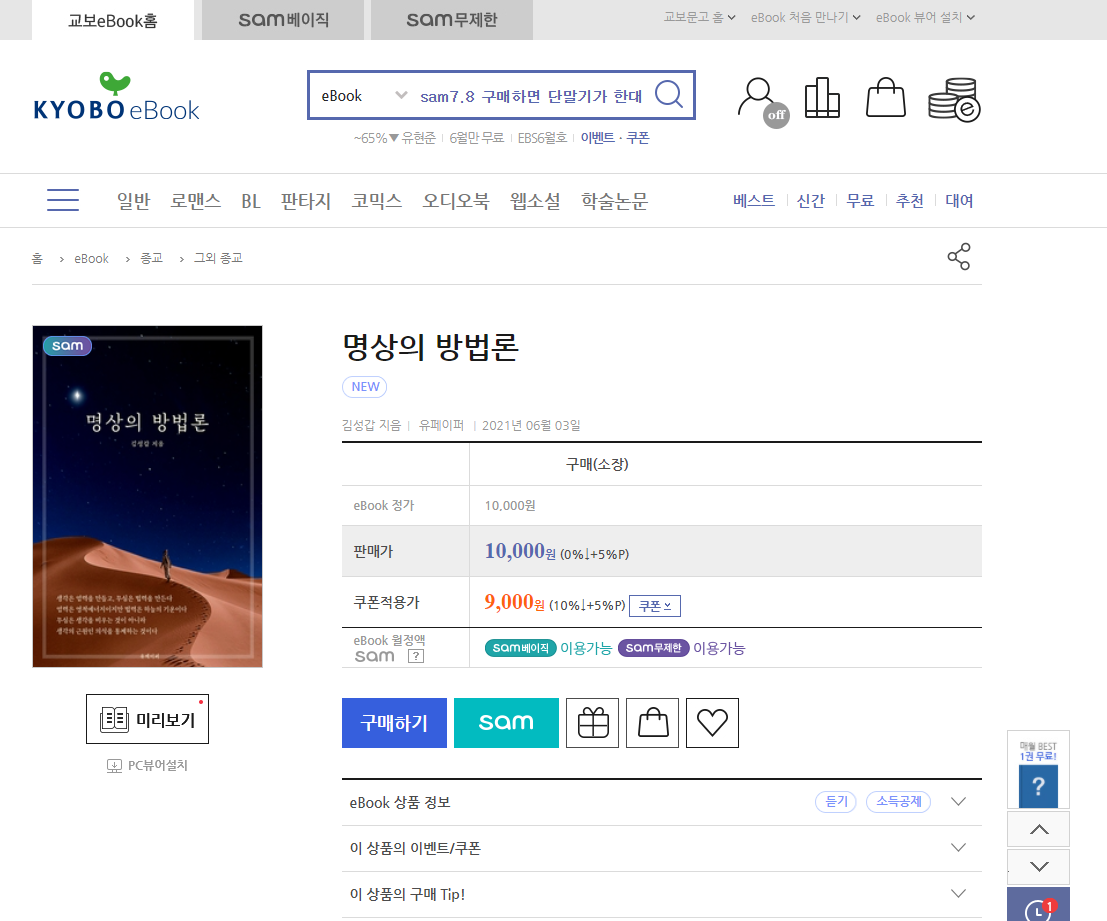Click the 홈 breadcrumb link

(x=37, y=258)
